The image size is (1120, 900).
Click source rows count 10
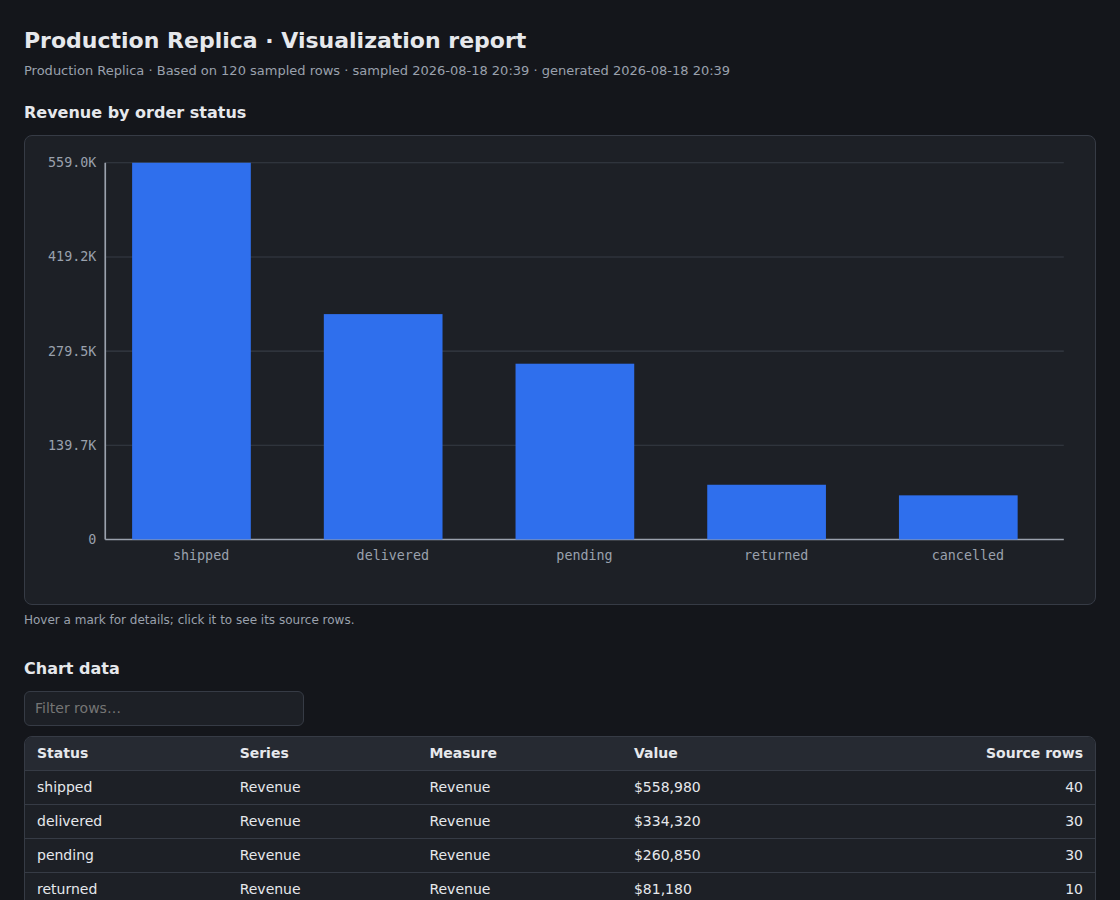1074,889
